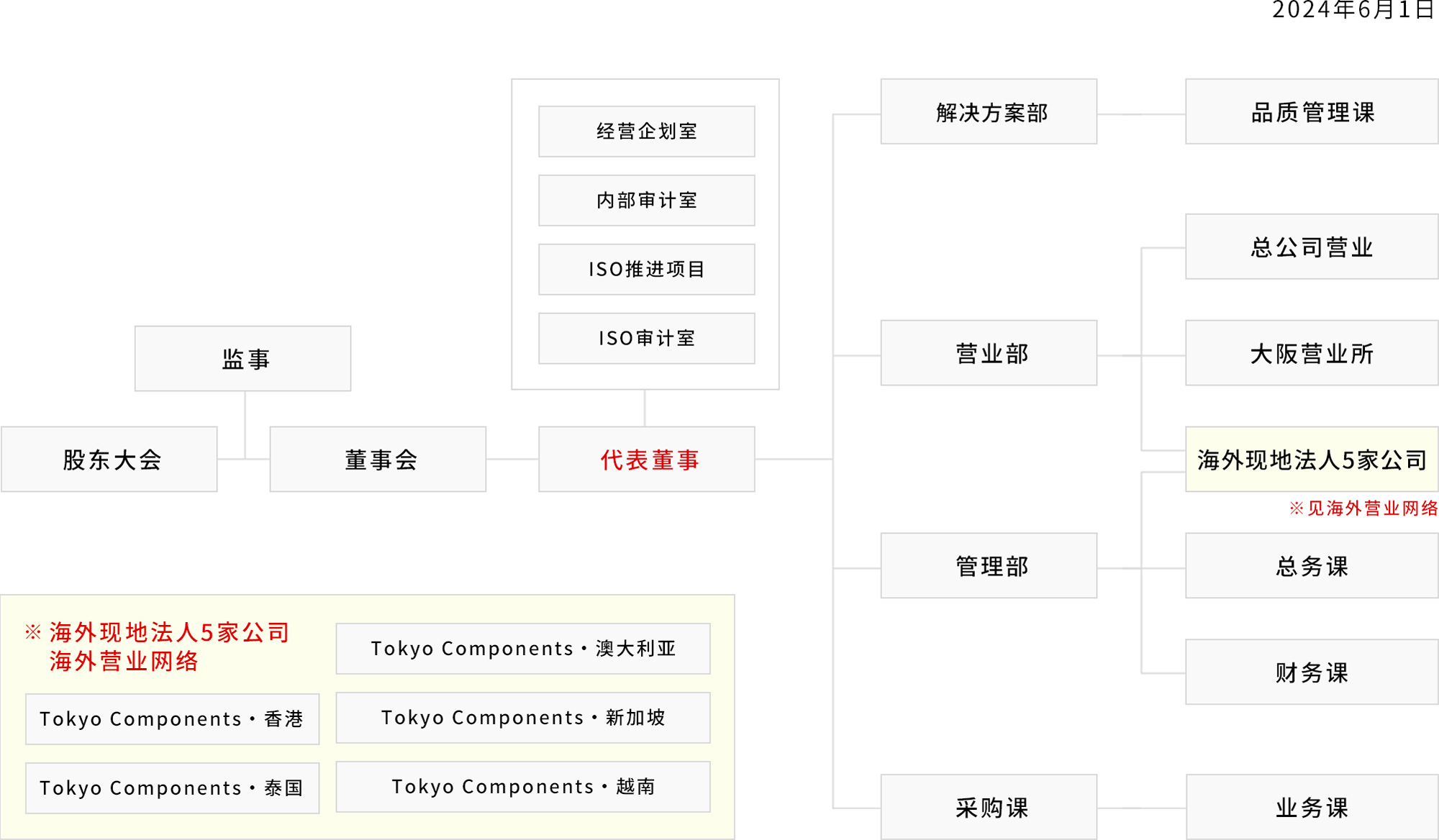This screenshot has width=1439, height=840.
Task: Click the ISO推进项目 box
Action: pos(647,270)
